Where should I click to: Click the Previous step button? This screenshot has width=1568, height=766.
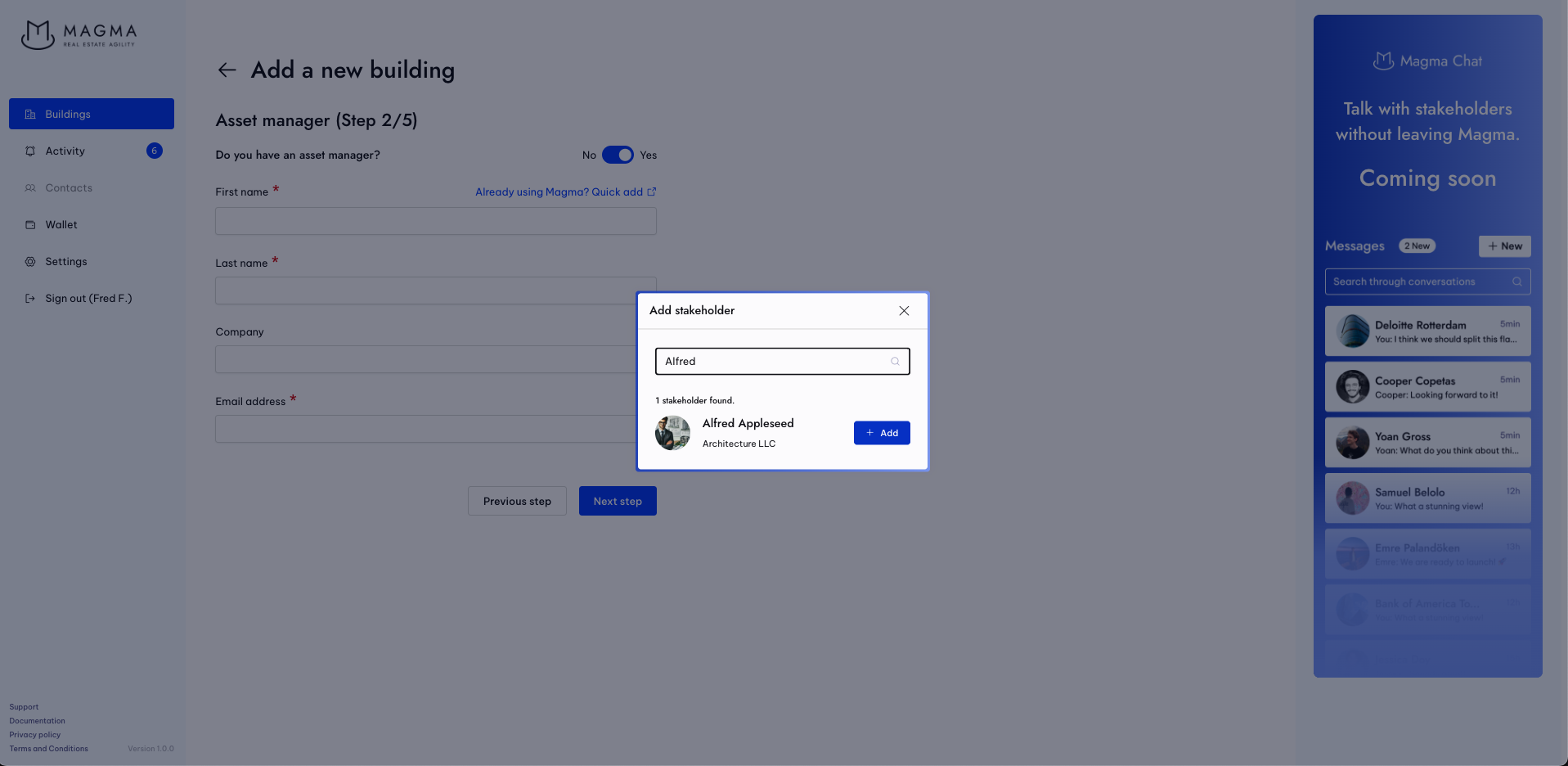(x=517, y=501)
